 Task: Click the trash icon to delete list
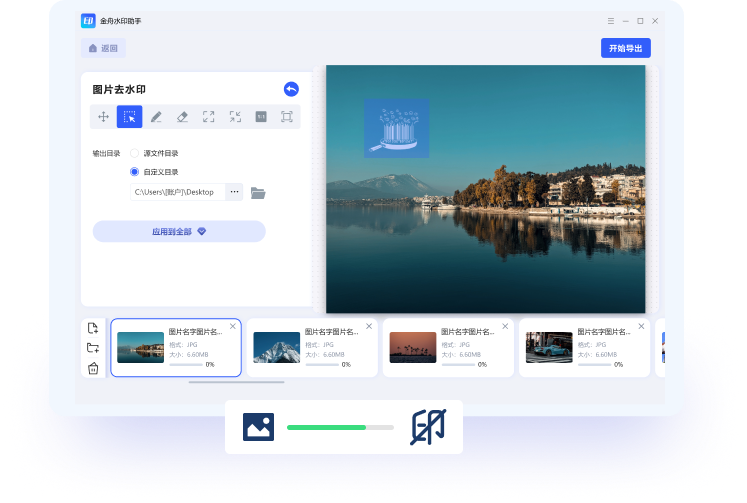tap(93, 368)
